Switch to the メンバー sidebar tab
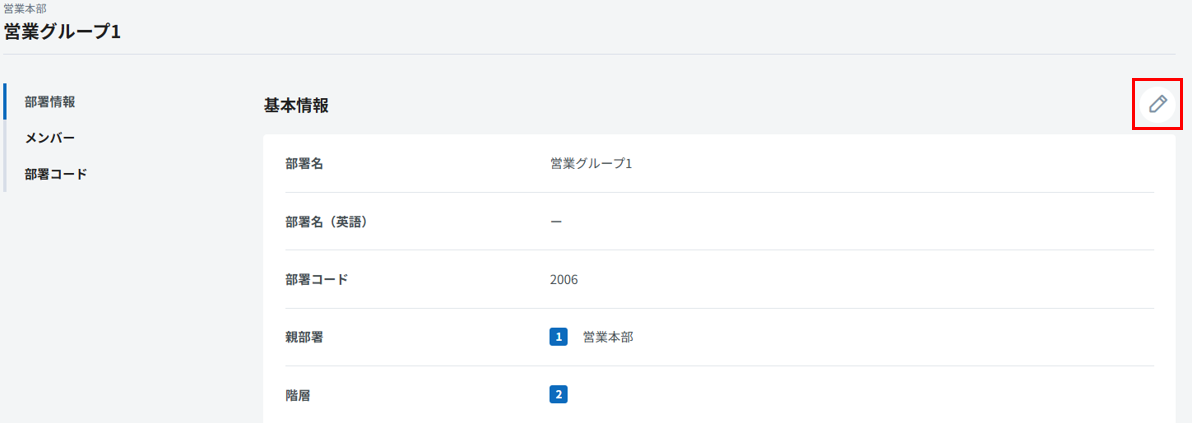Viewport: 1192px width, 423px height. pyautogui.click(x=50, y=138)
